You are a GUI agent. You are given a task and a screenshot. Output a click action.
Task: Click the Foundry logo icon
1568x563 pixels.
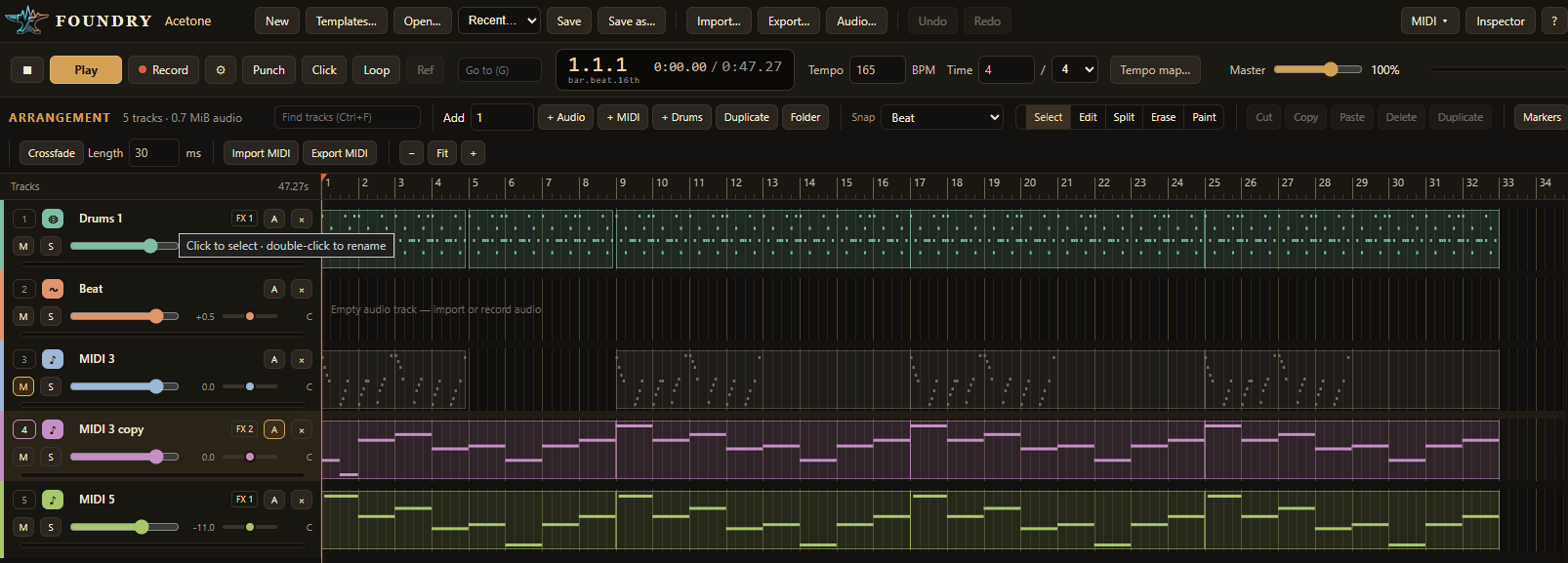[x=26, y=20]
